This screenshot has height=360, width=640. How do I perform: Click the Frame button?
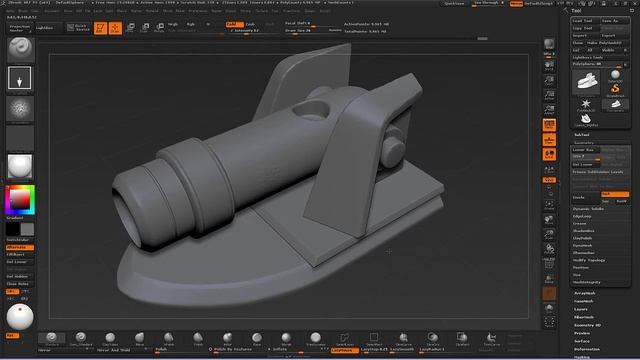[x=549, y=205]
